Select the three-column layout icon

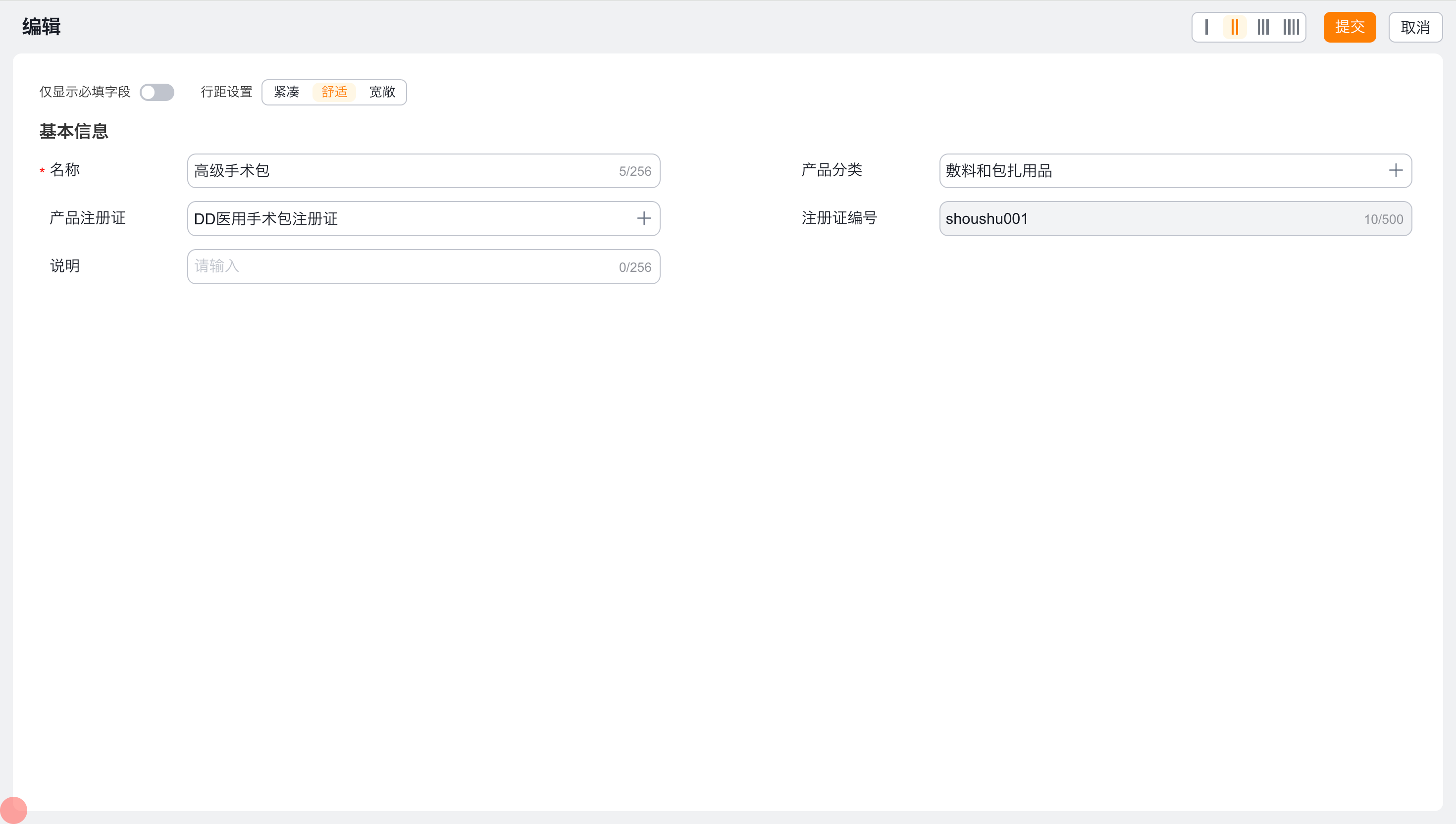[x=1263, y=27]
